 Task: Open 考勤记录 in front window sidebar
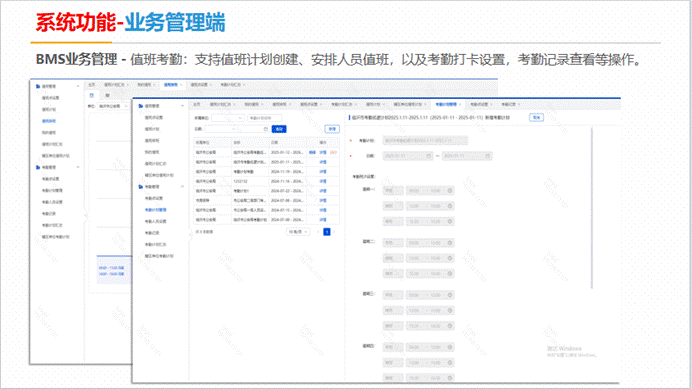pos(152,233)
